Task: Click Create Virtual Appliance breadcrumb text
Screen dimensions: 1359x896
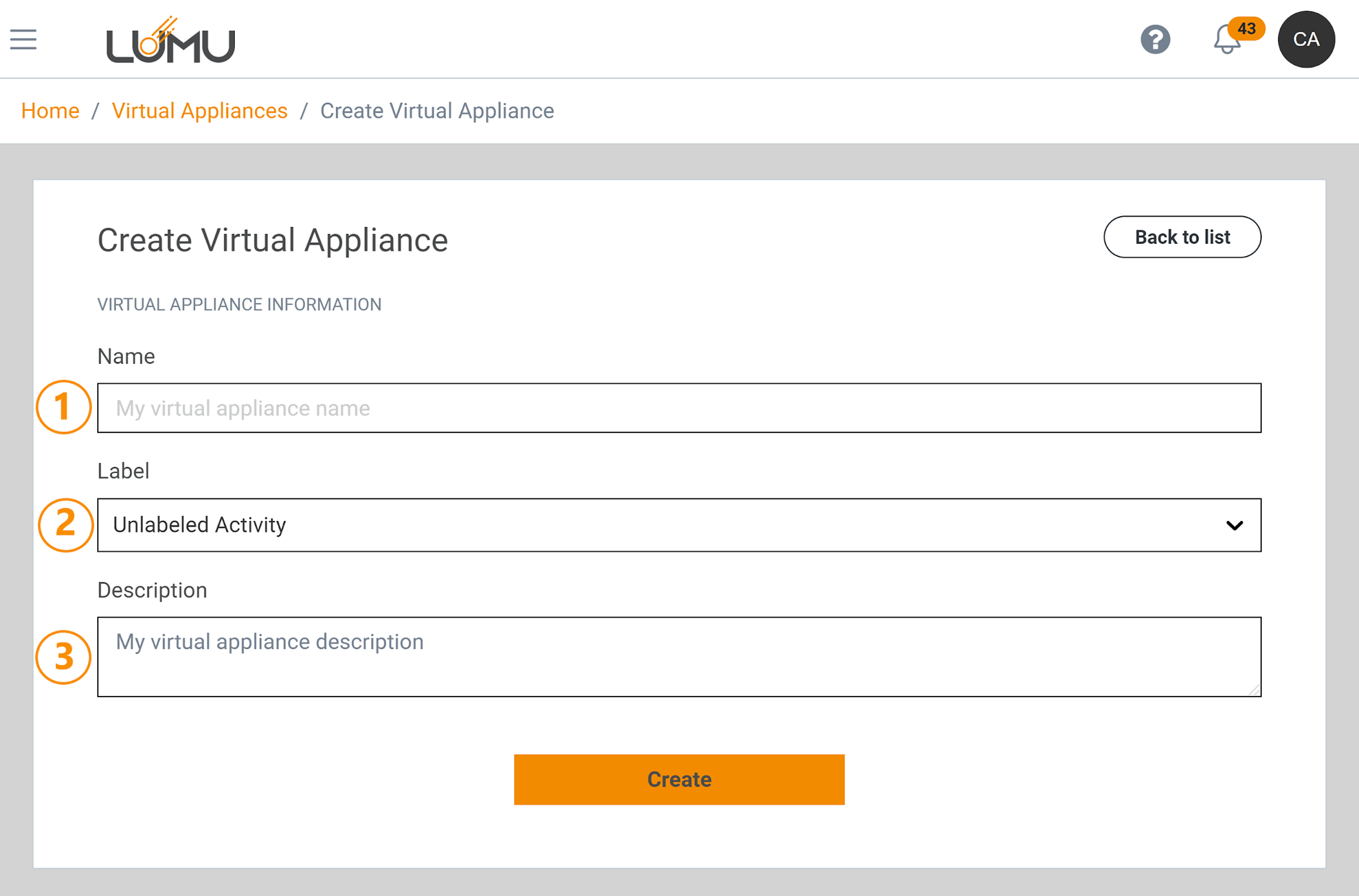Action: [437, 111]
